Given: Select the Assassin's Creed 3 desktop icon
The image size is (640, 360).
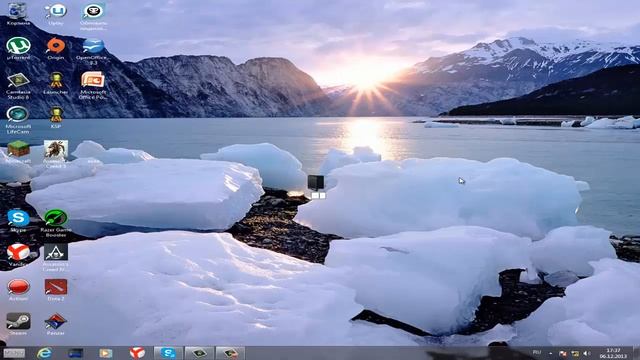Looking at the screenshot, I should point(56,154).
